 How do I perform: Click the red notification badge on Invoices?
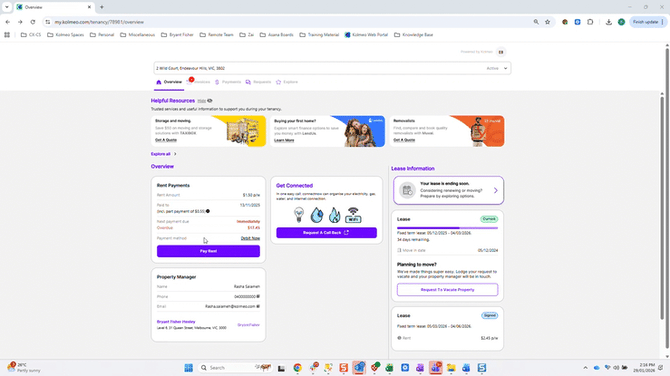tap(191, 79)
